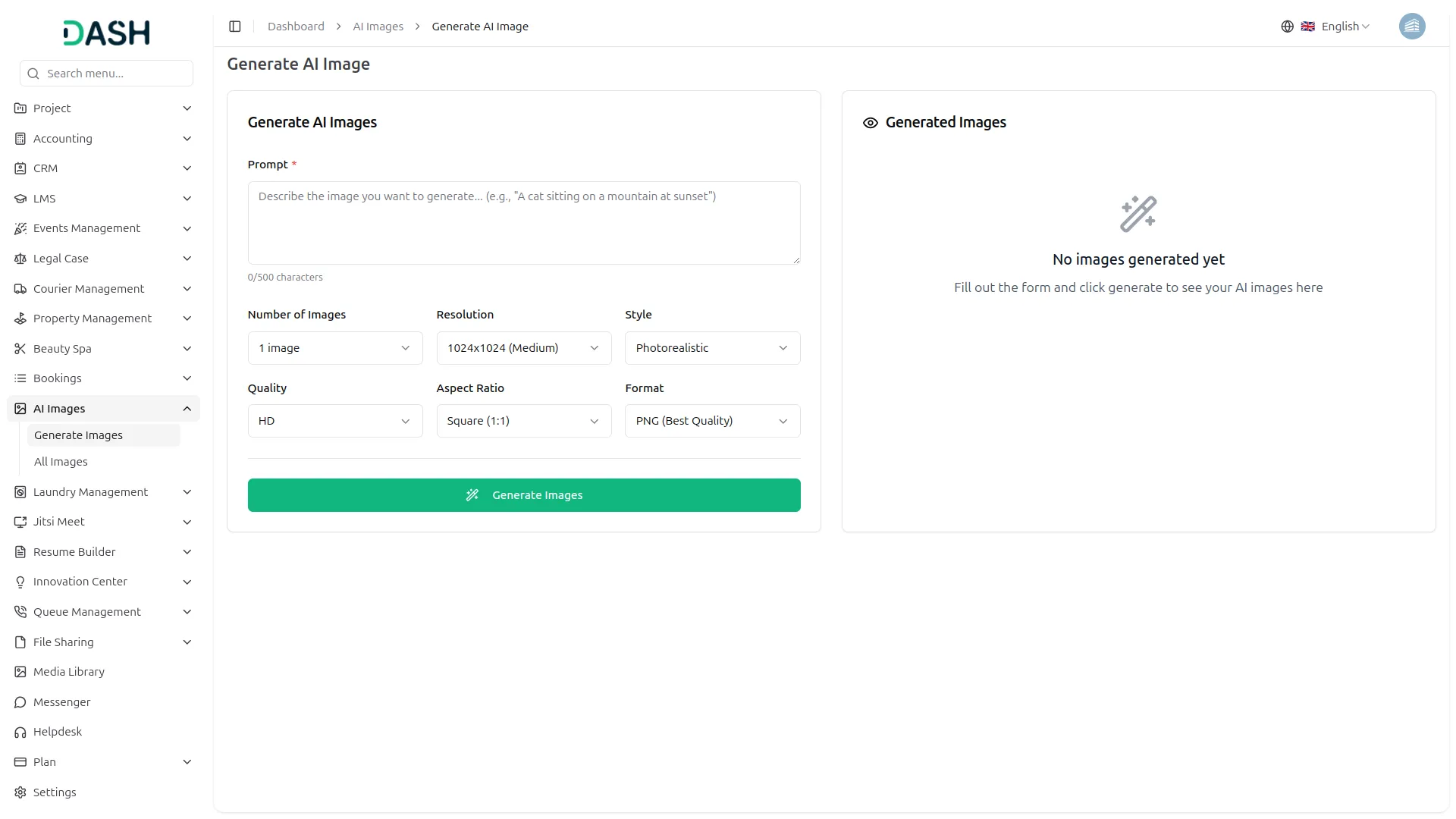Select All Images submenu item
This screenshot has height=819, width=1456.
coord(104,462)
